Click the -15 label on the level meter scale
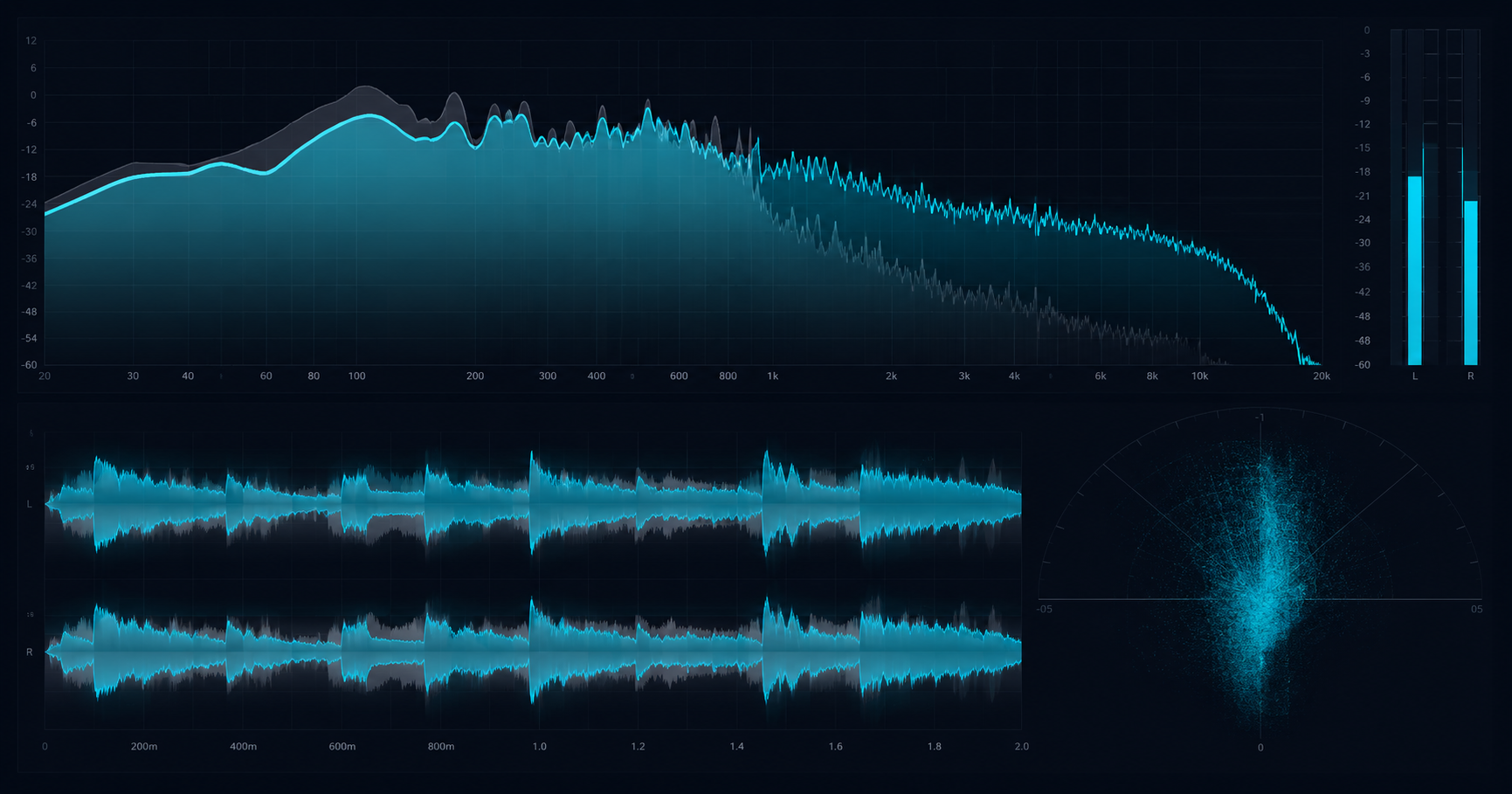 pyautogui.click(x=1363, y=148)
